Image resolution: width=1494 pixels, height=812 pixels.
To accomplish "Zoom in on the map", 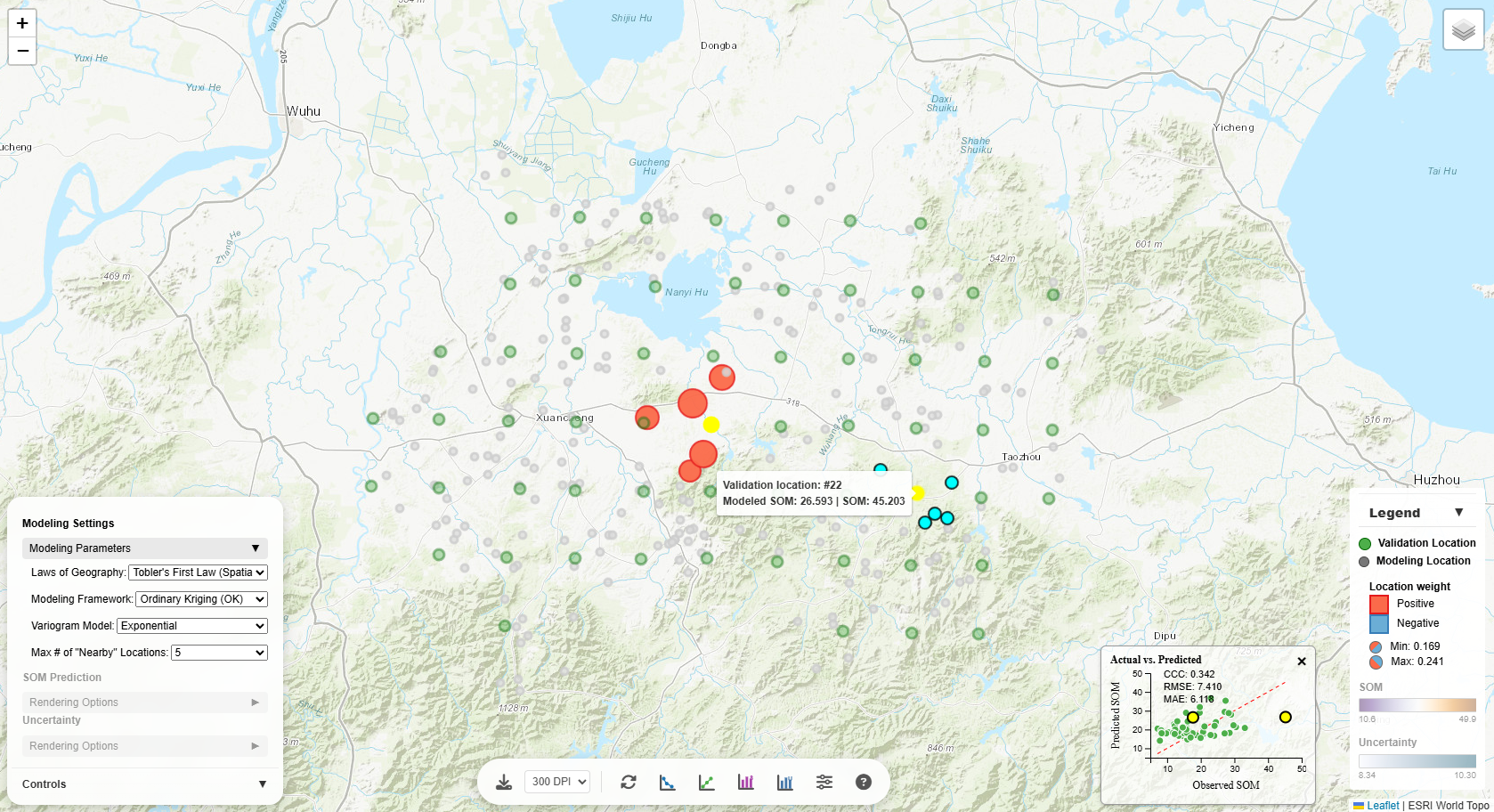I will pos(22,23).
